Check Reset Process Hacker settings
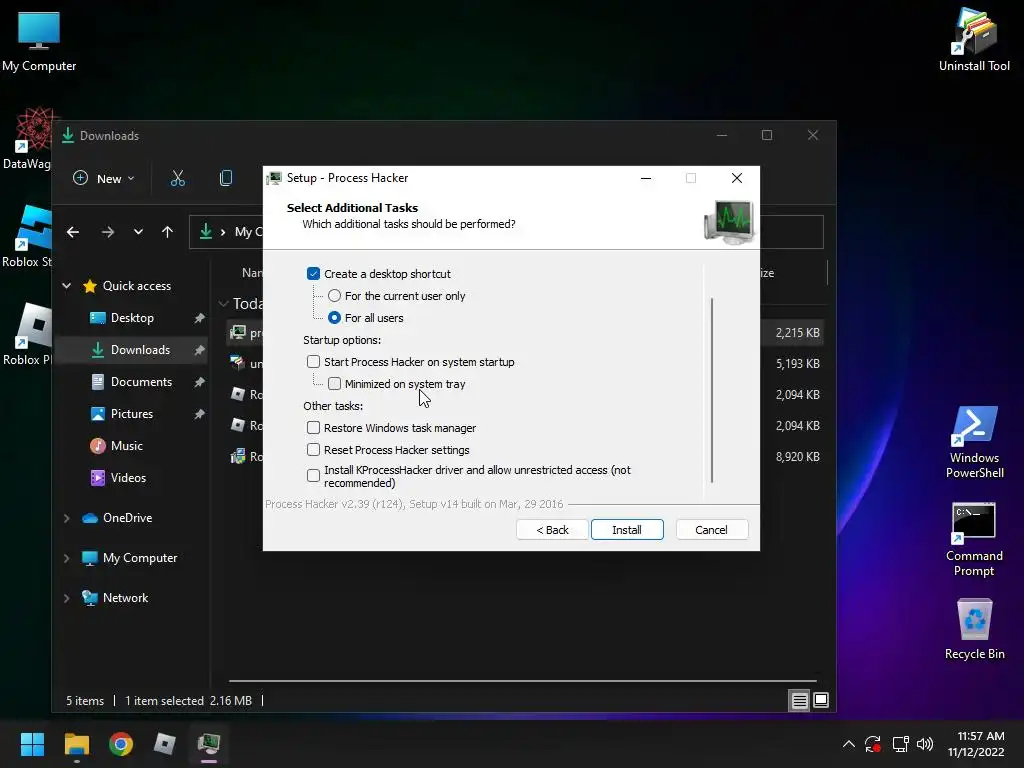Viewport: 1024px width, 768px height. [x=313, y=450]
